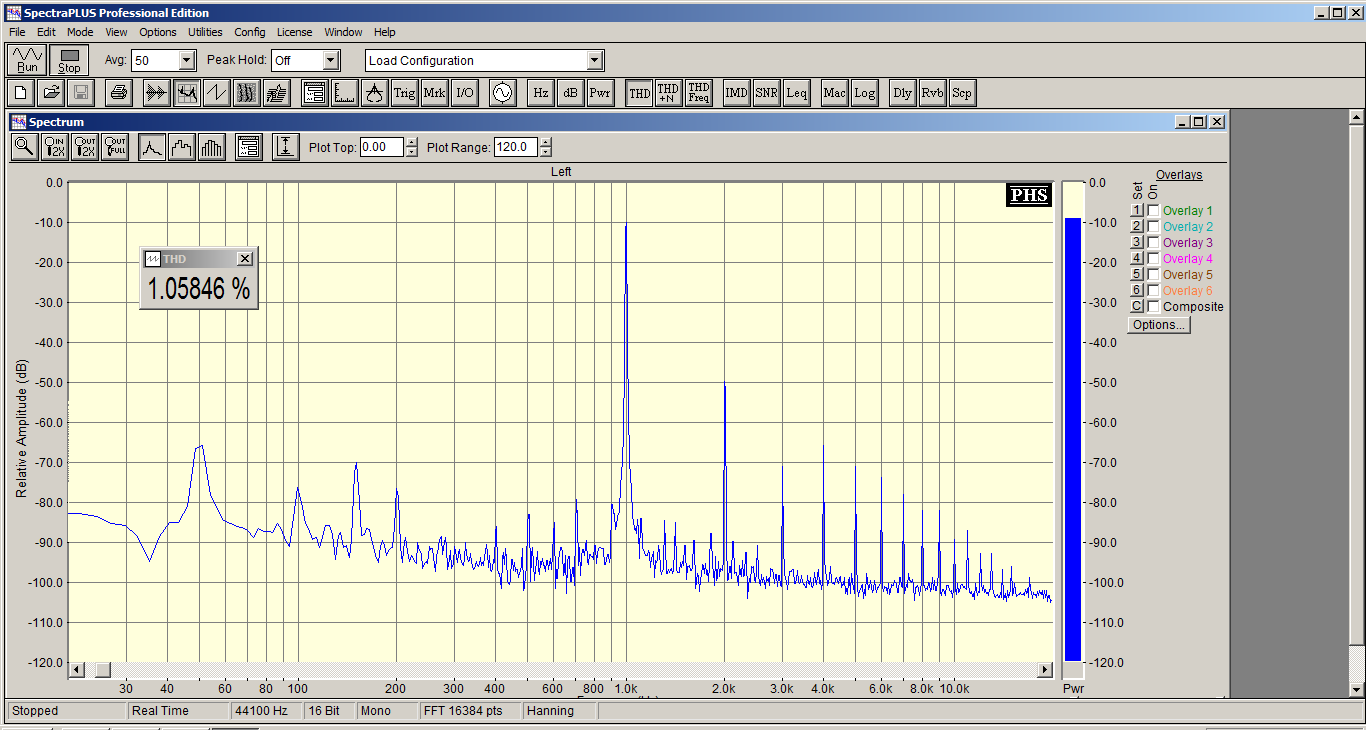The height and width of the screenshot is (730, 1366).
Task: Enable the Overlay 4 checkbox
Action: 1153,259
